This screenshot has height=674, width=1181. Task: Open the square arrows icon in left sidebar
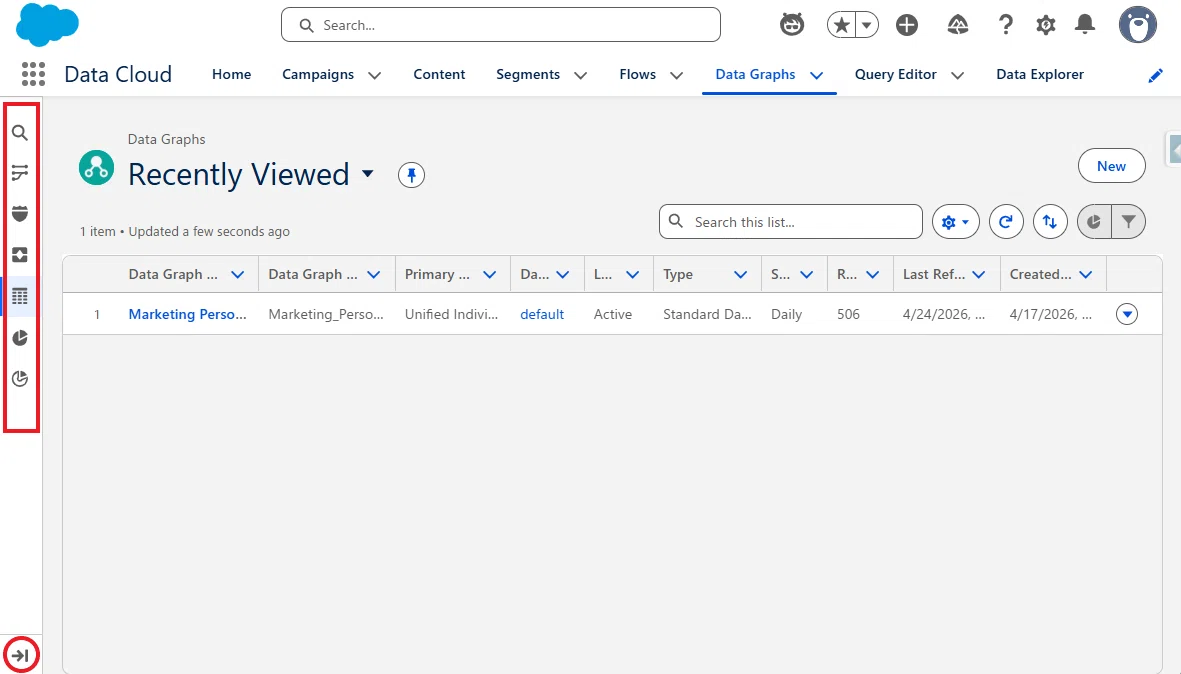20,255
